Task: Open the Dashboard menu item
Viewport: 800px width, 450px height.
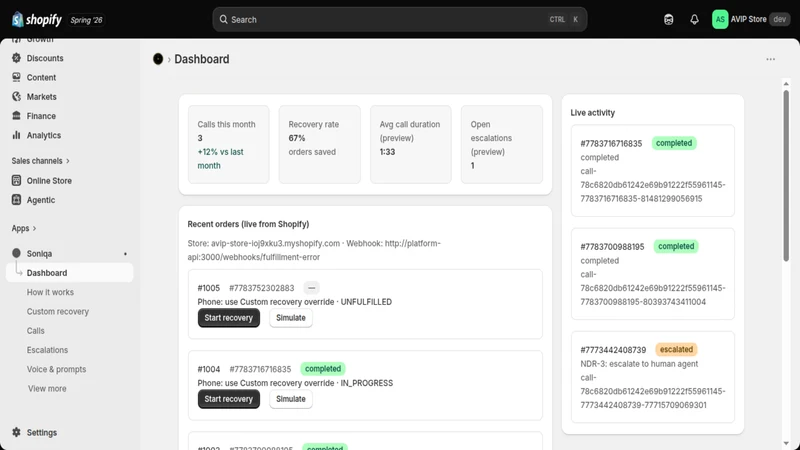Action: pos(69,273)
